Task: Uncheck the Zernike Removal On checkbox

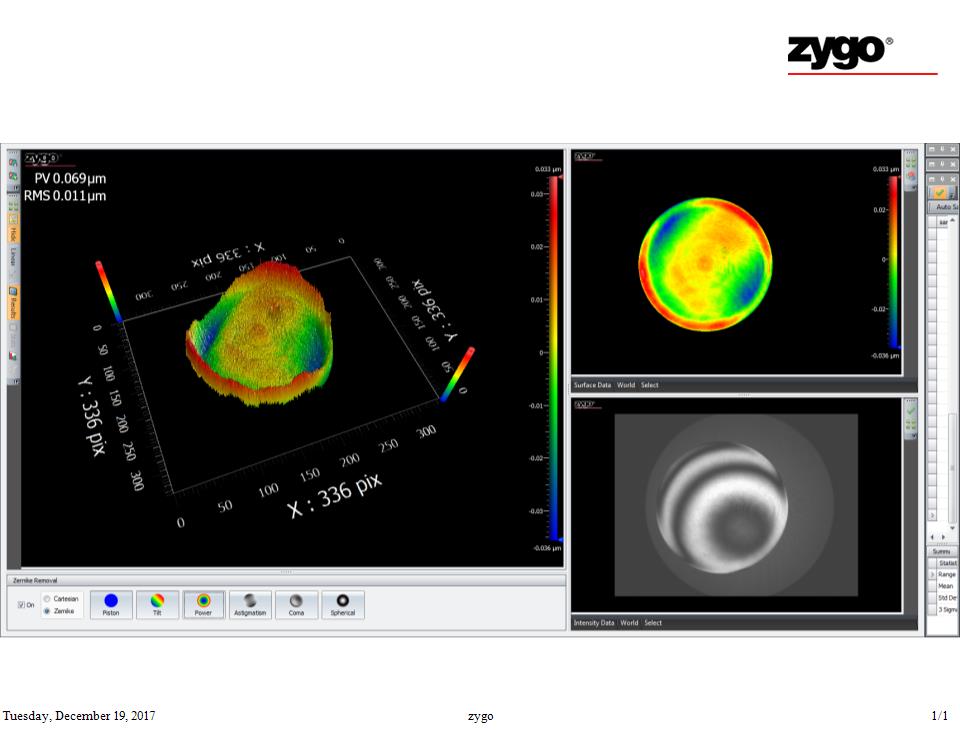Action: [22, 605]
